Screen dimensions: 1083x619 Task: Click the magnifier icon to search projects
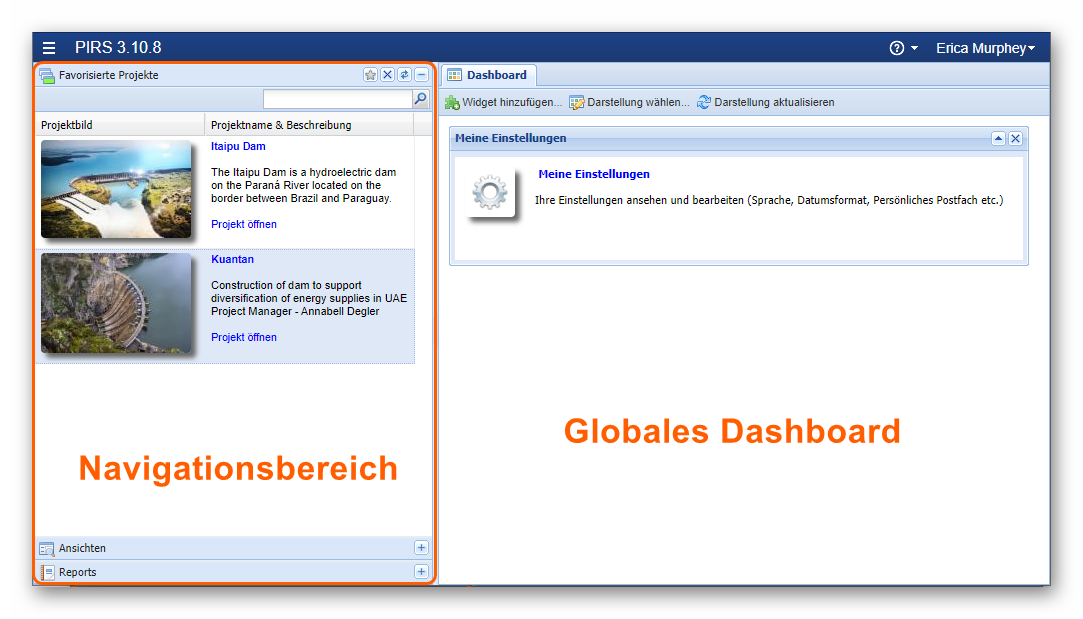pos(420,99)
